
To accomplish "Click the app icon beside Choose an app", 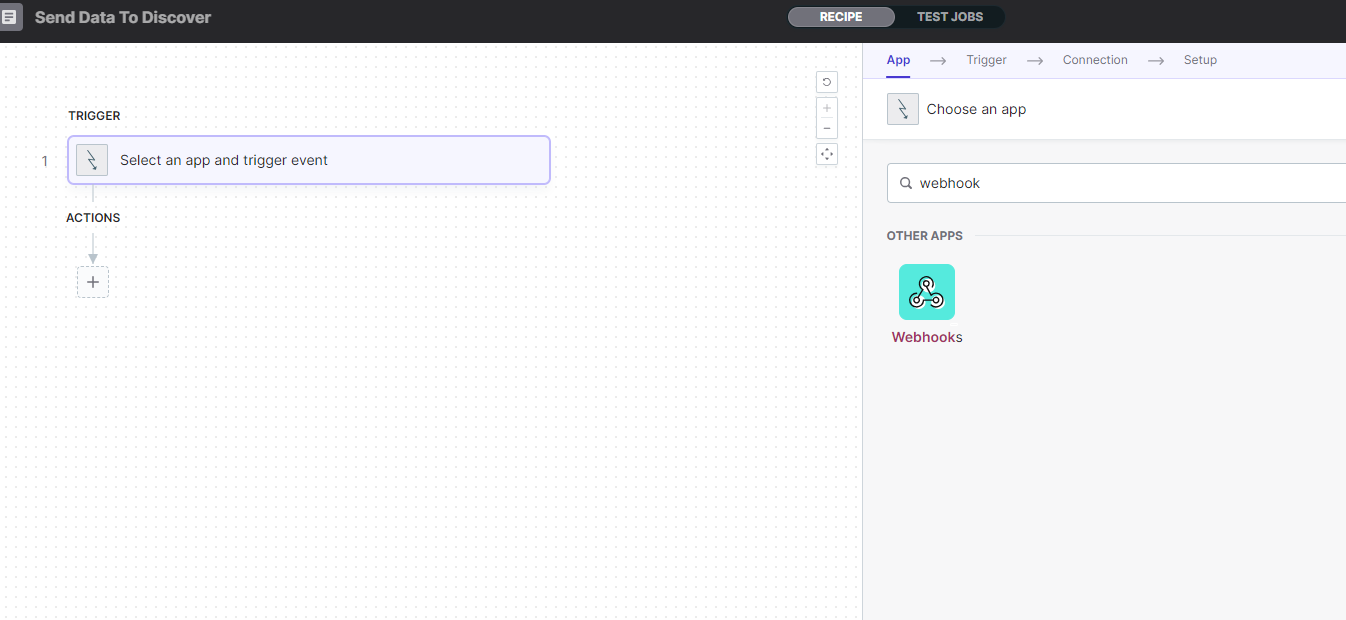I will click(902, 108).
